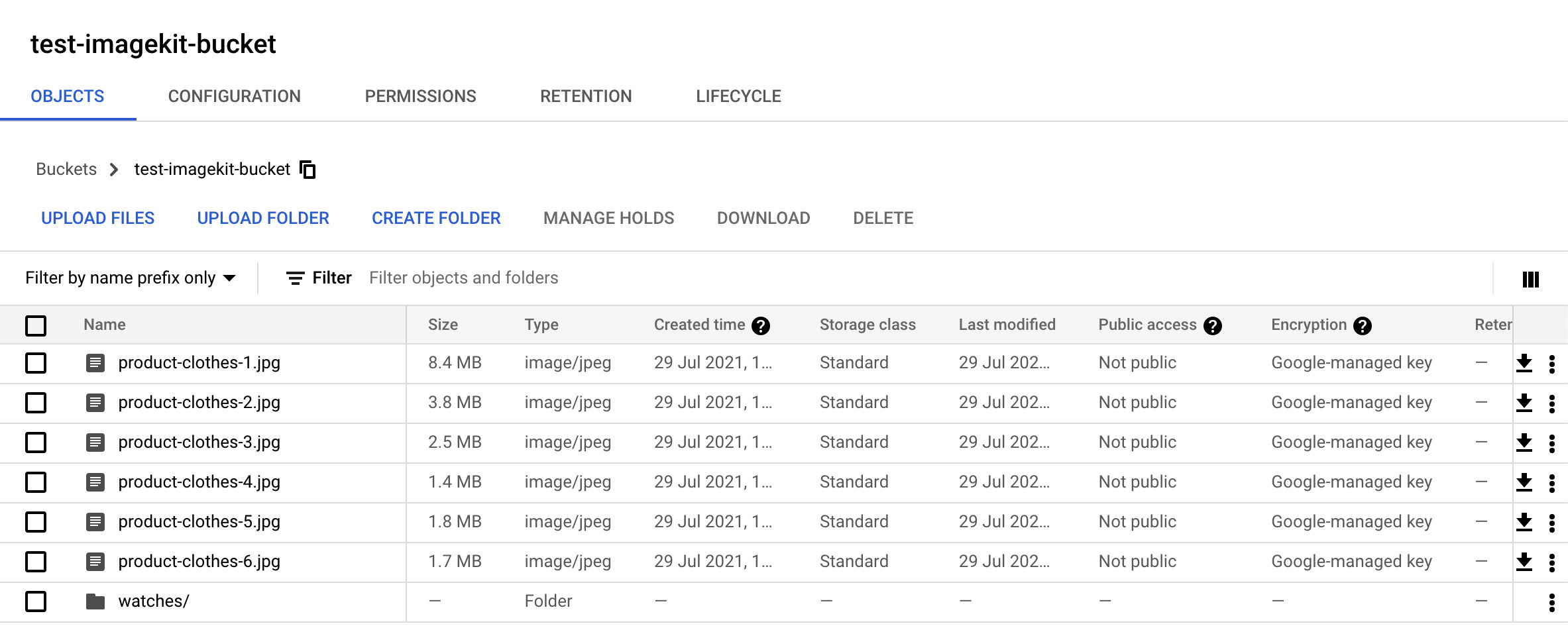Open more actions menu for watches/ folder
This screenshot has height=628, width=1568.
[x=1551, y=602]
